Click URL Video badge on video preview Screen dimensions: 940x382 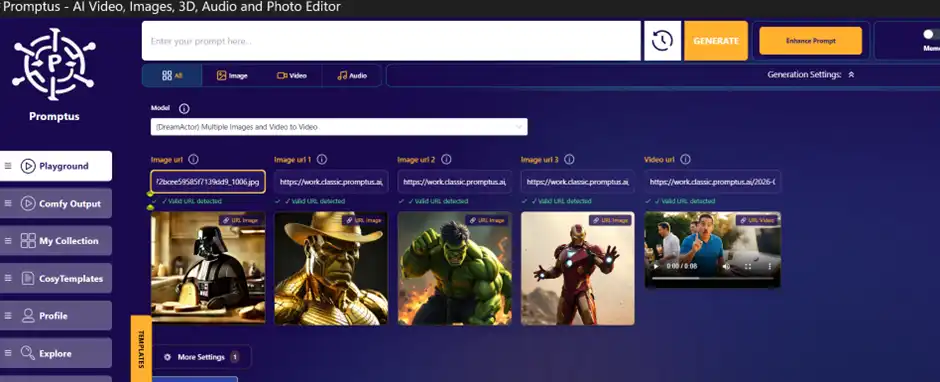tap(757, 220)
